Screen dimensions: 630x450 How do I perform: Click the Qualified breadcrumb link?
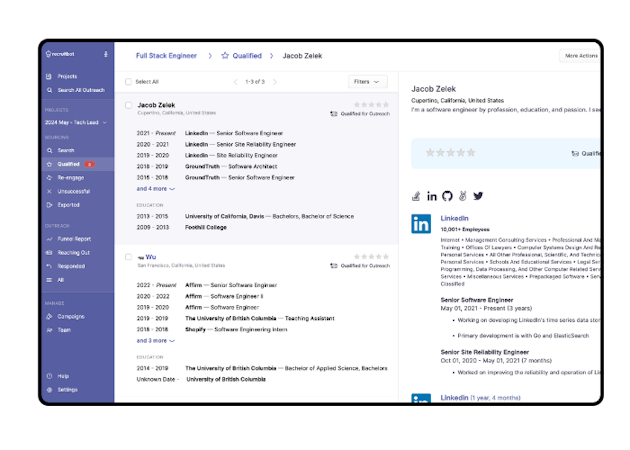[x=247, y=56]
